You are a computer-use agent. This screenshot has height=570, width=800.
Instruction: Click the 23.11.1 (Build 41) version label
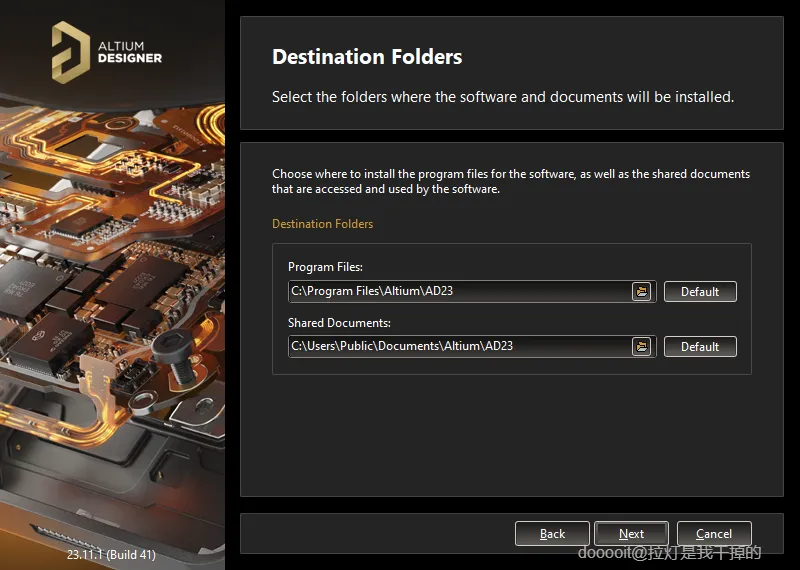111,554
